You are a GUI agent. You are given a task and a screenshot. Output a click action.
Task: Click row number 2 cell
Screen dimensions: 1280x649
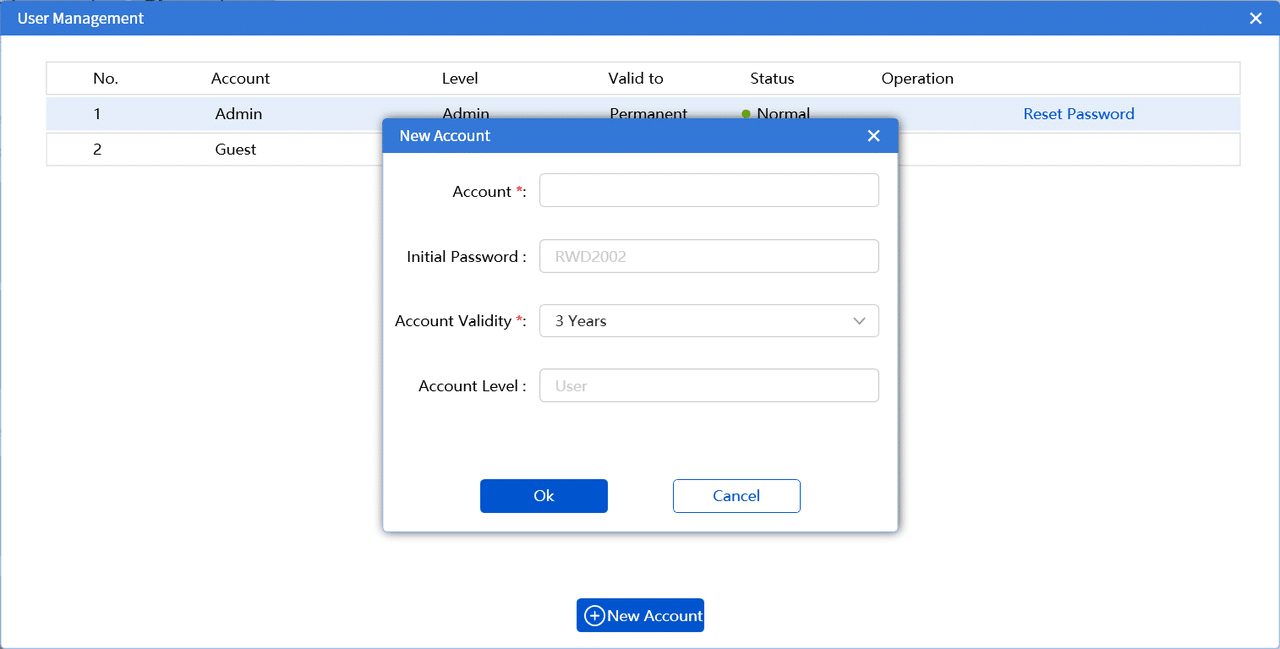point(97,149)
